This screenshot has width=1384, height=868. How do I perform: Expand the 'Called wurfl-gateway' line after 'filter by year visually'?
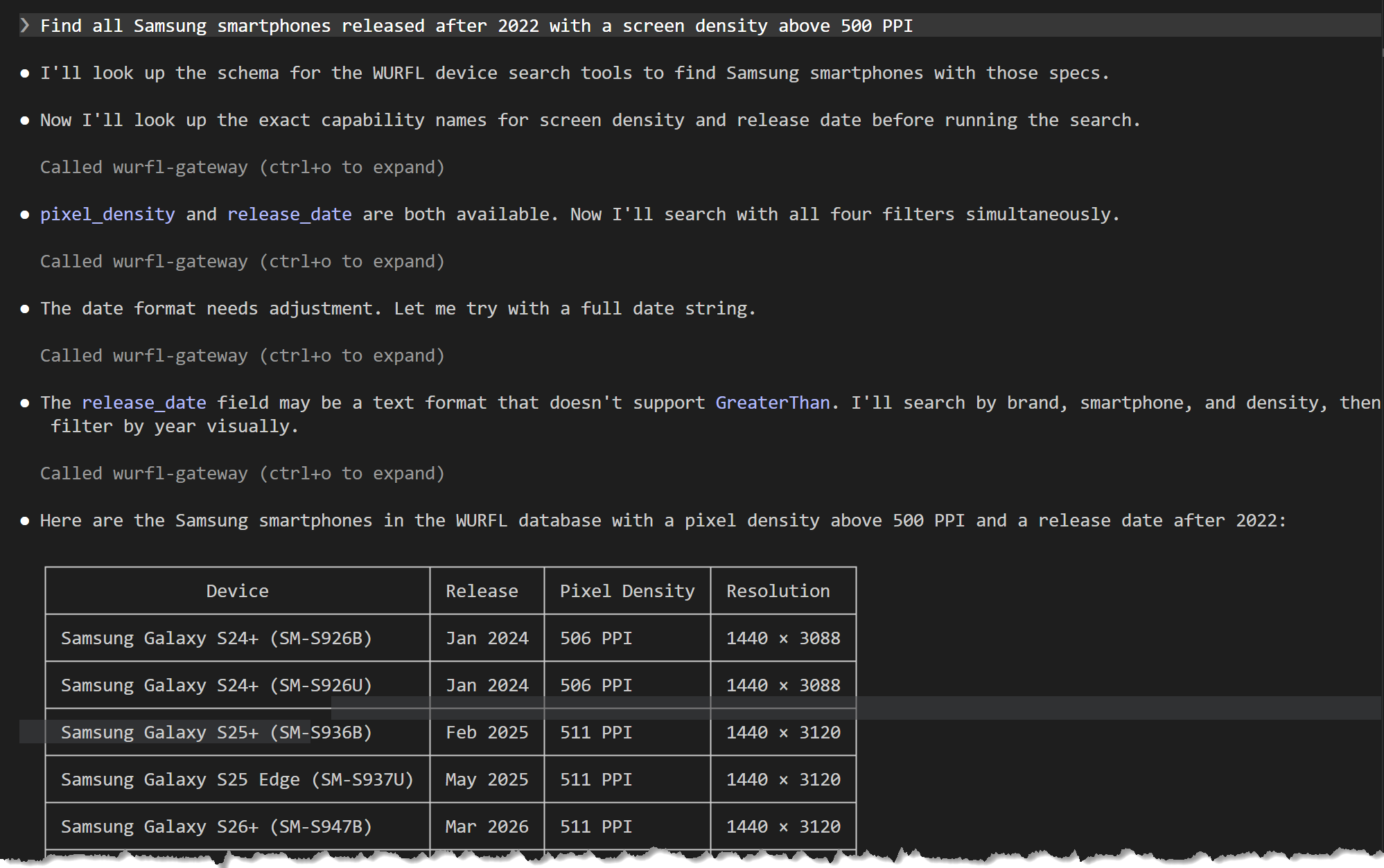point(242,474)
